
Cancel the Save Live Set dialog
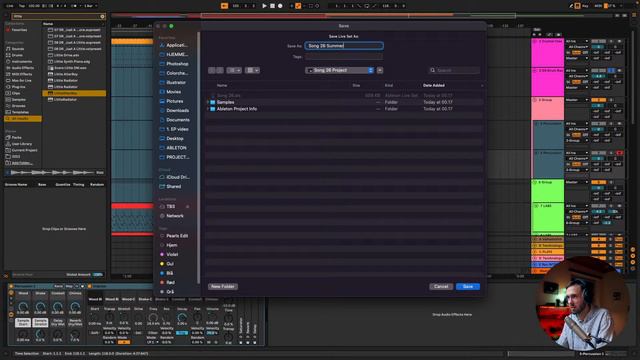tap(441, 287)
